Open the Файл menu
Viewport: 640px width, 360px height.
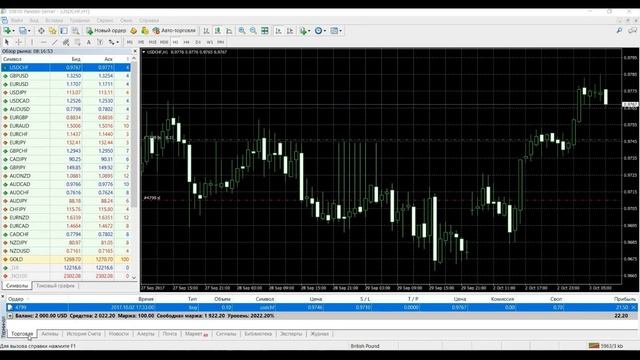[x=17, y=20]
